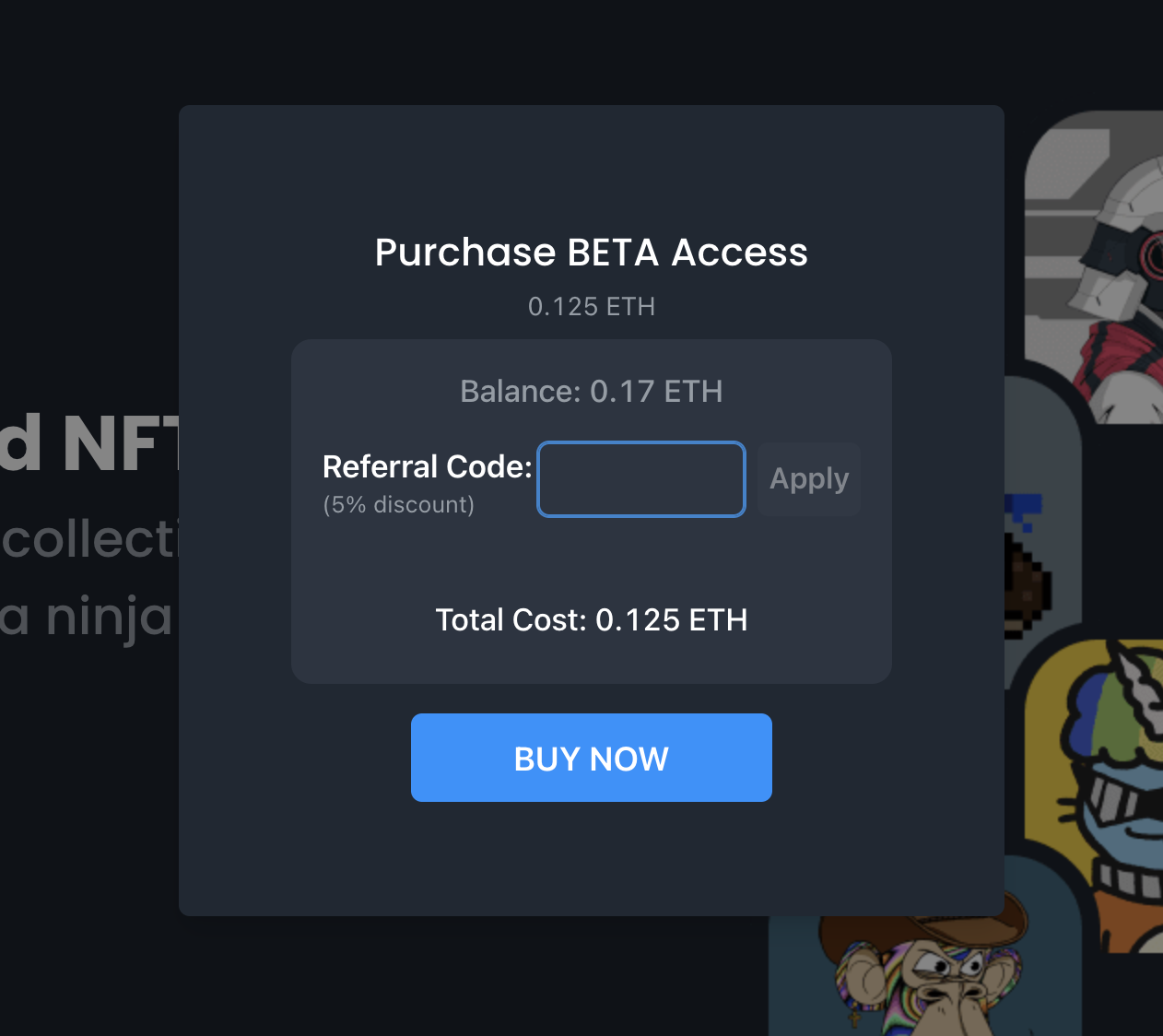
Task: Select the Total Cost: 0.125 ETH line
Action: click(x=591, y=619)
